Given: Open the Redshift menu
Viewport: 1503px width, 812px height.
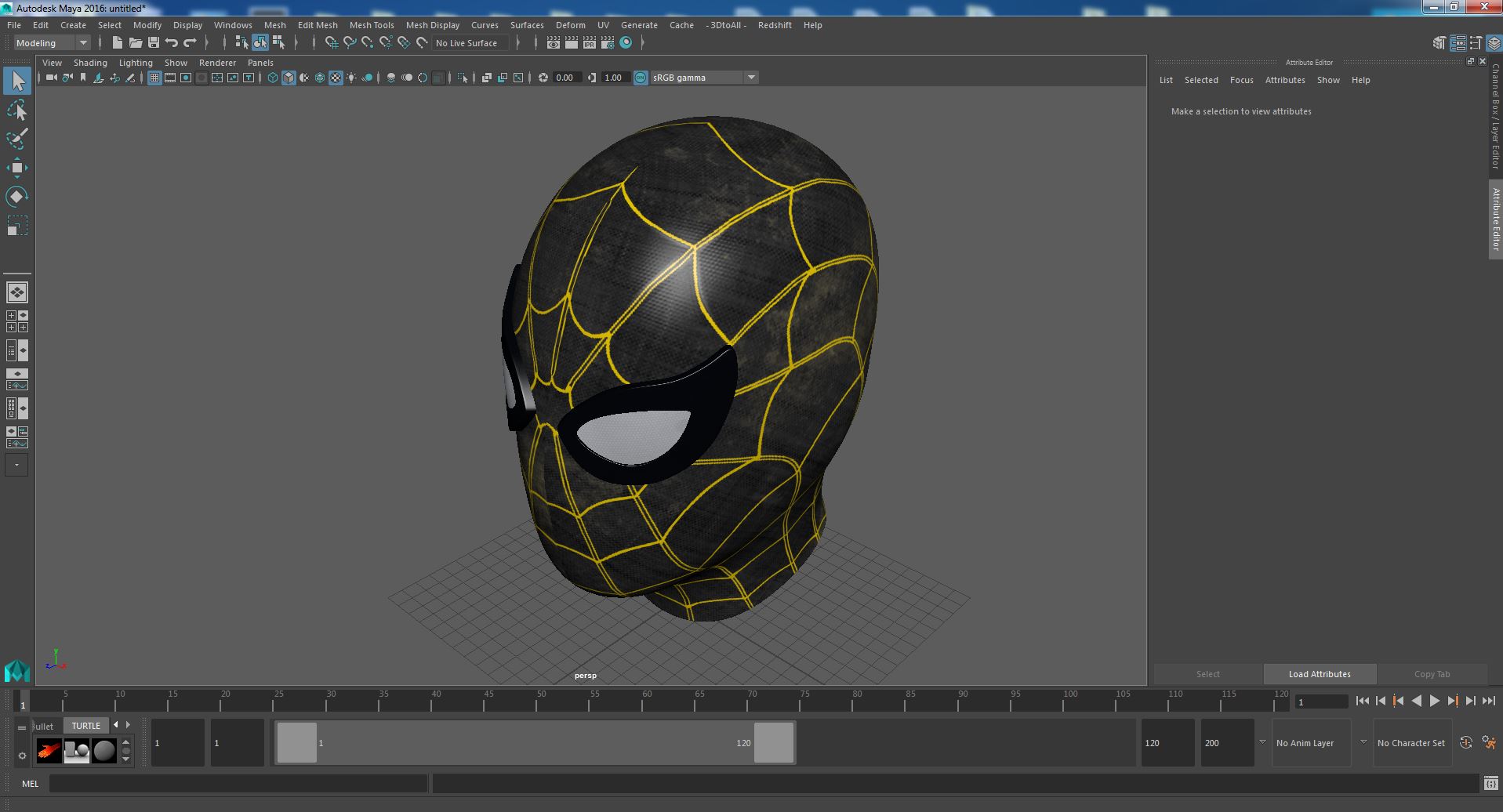Looking at the screenshot, I should [775, 25].
